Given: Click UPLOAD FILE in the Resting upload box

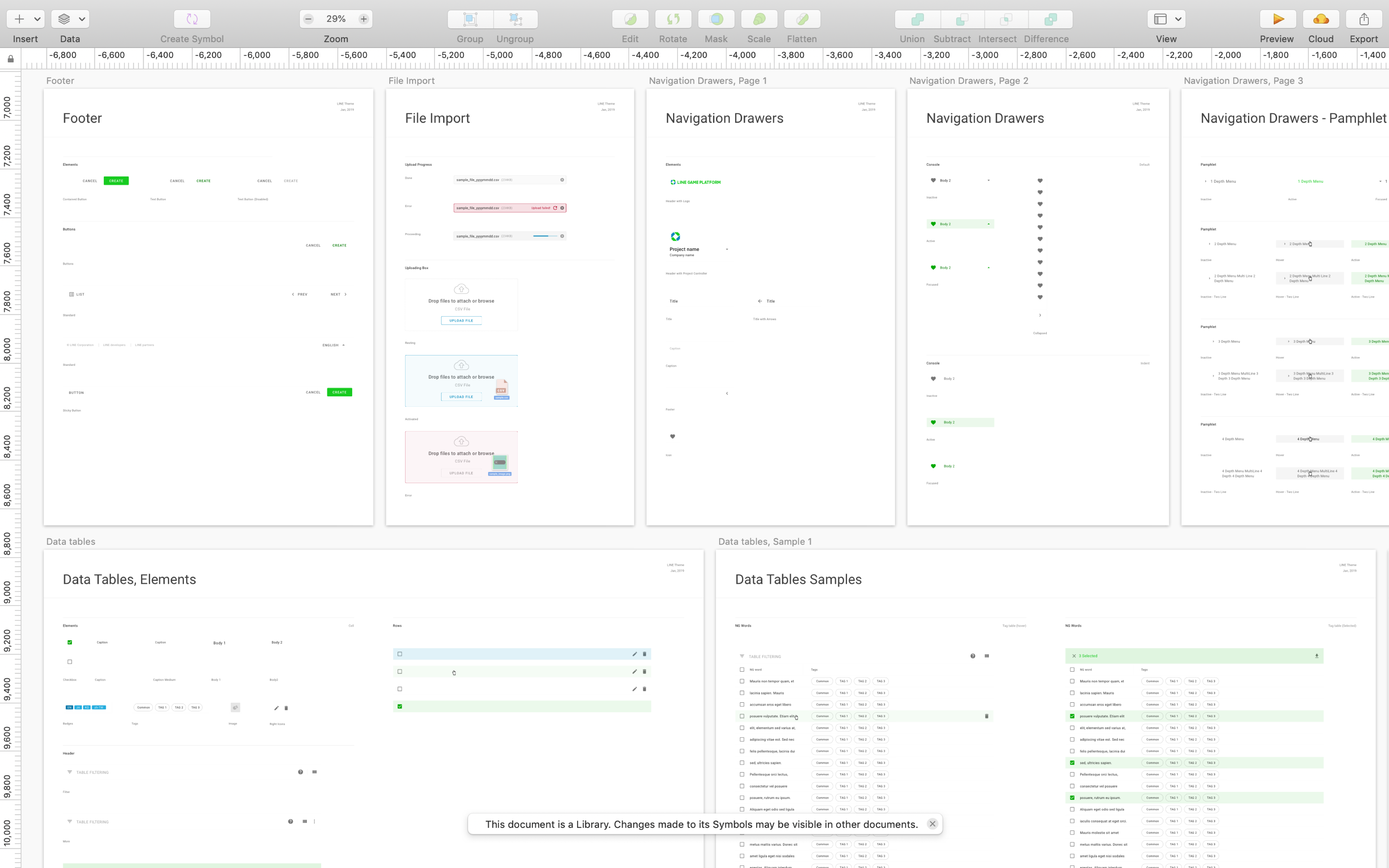Looking at the screenshot, I should [461, 320].
